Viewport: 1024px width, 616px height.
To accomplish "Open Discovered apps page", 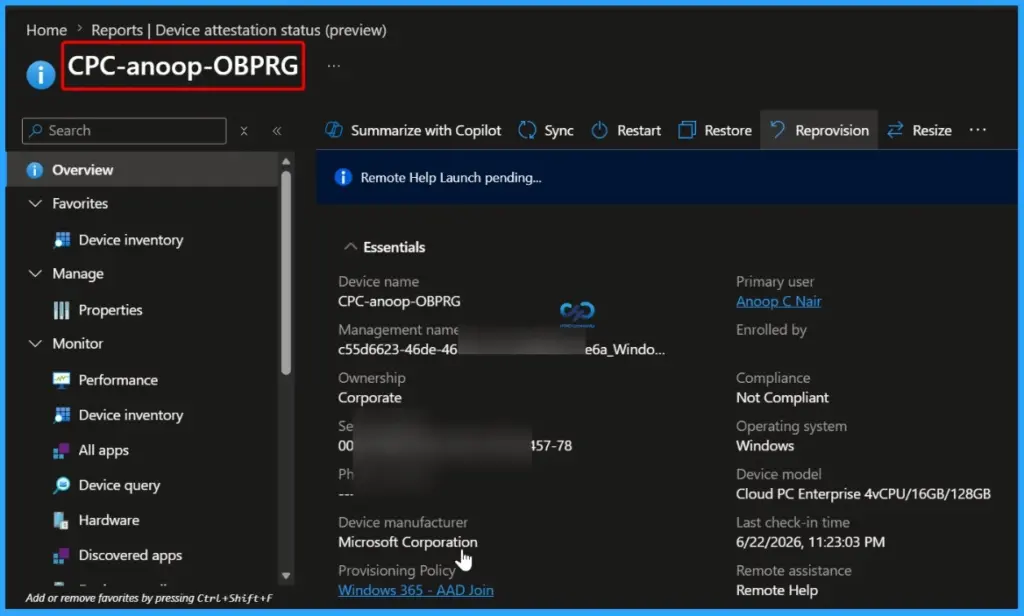I will click(x=130, y=555).
